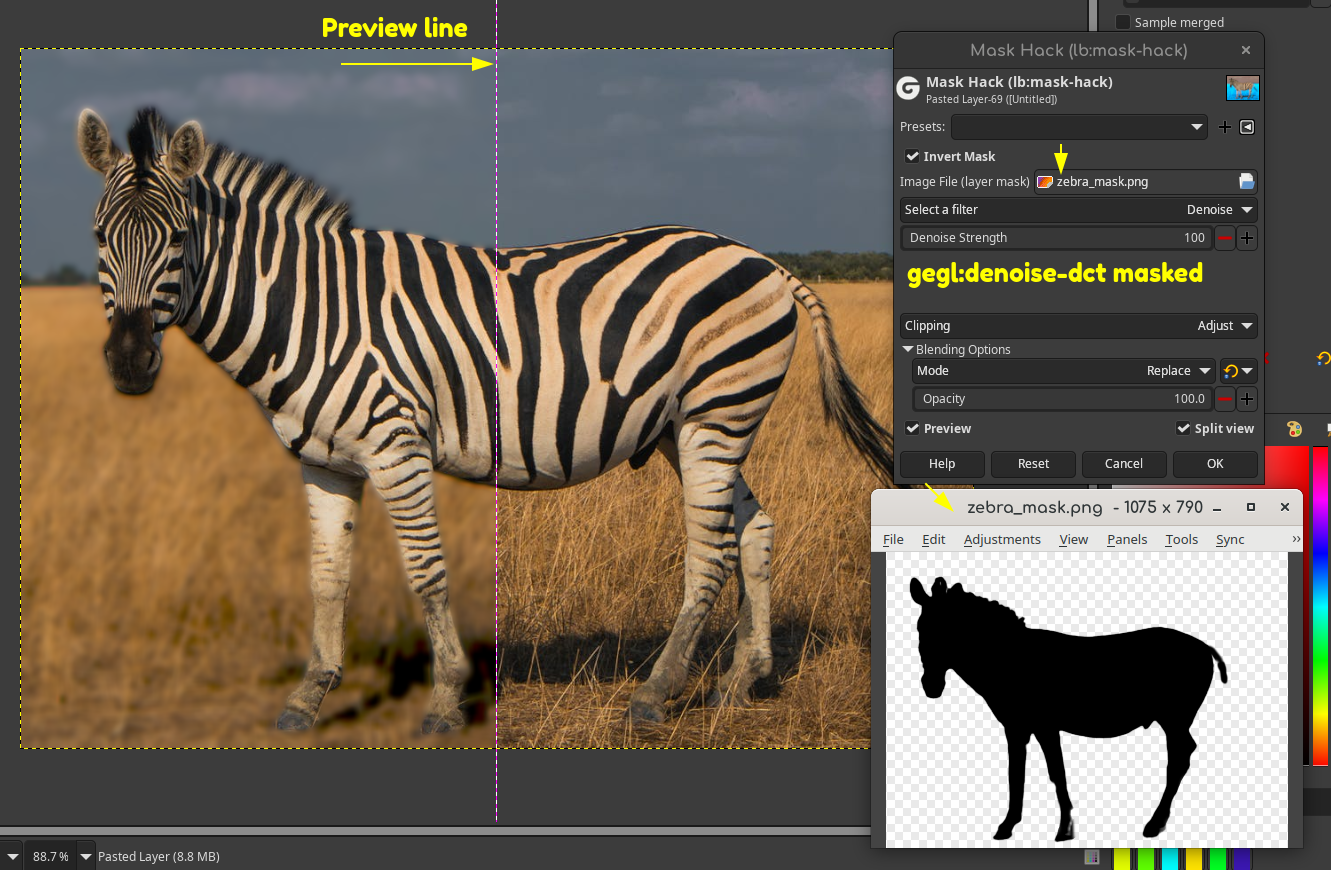Click the zoom field showing 88.7 %
This screenshot has height=870, width=1331.
pos(51,857)
